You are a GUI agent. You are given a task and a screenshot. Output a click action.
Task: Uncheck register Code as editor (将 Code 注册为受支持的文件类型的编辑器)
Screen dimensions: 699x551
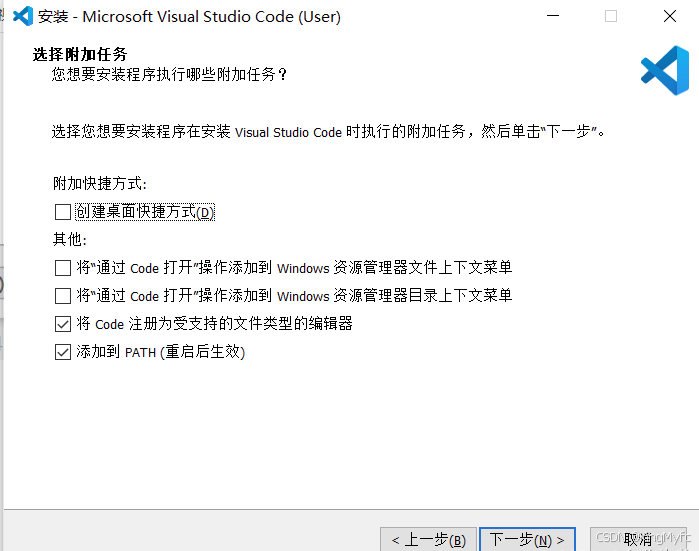63,324
